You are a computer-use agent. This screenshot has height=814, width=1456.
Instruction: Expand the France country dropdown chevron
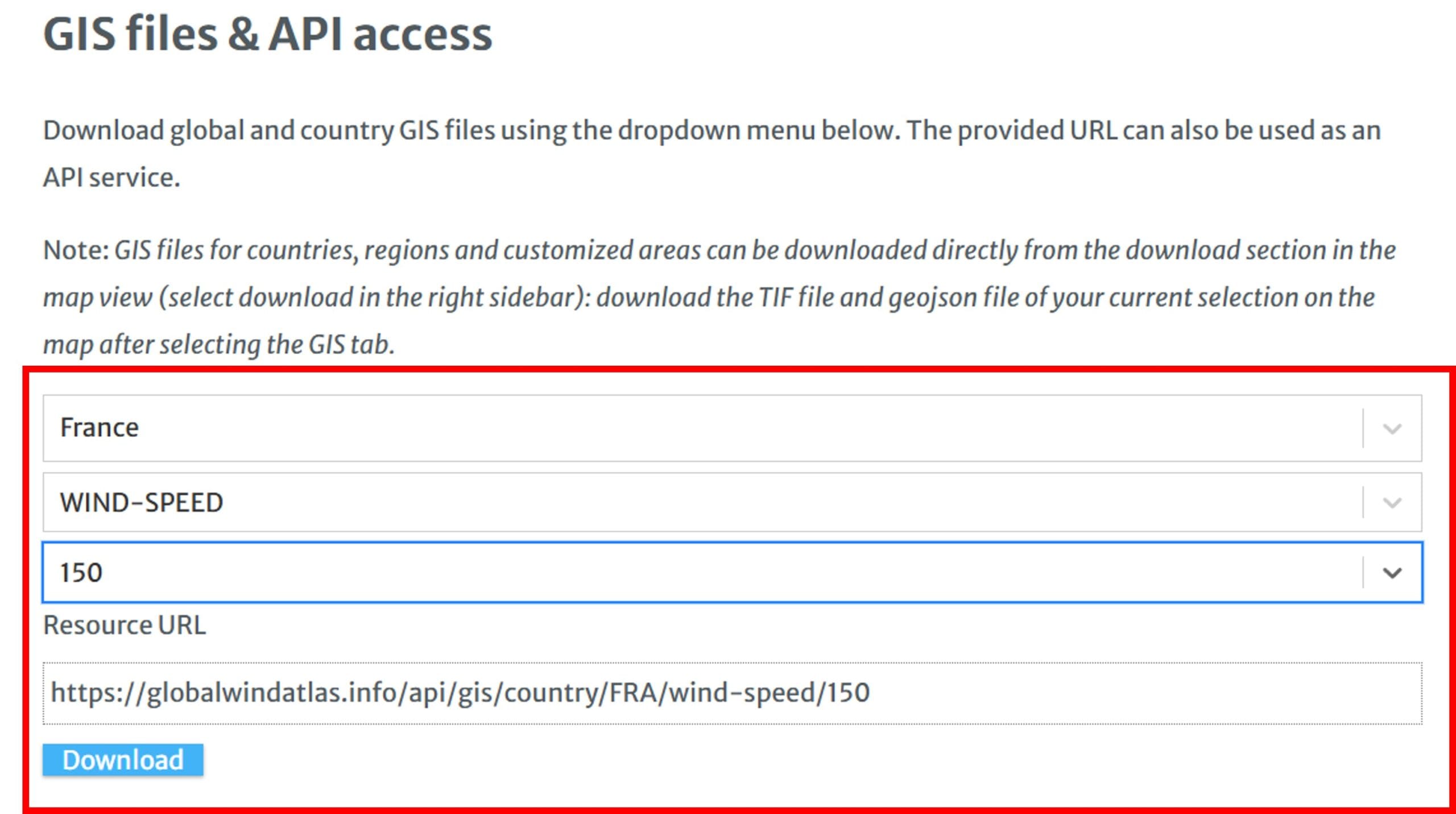pos(1392,428)
